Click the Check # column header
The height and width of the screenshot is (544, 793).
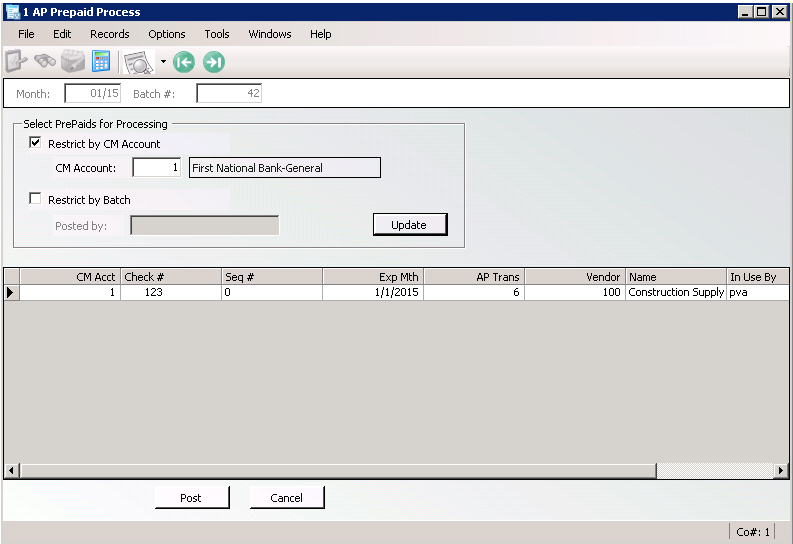pos(171,277)
